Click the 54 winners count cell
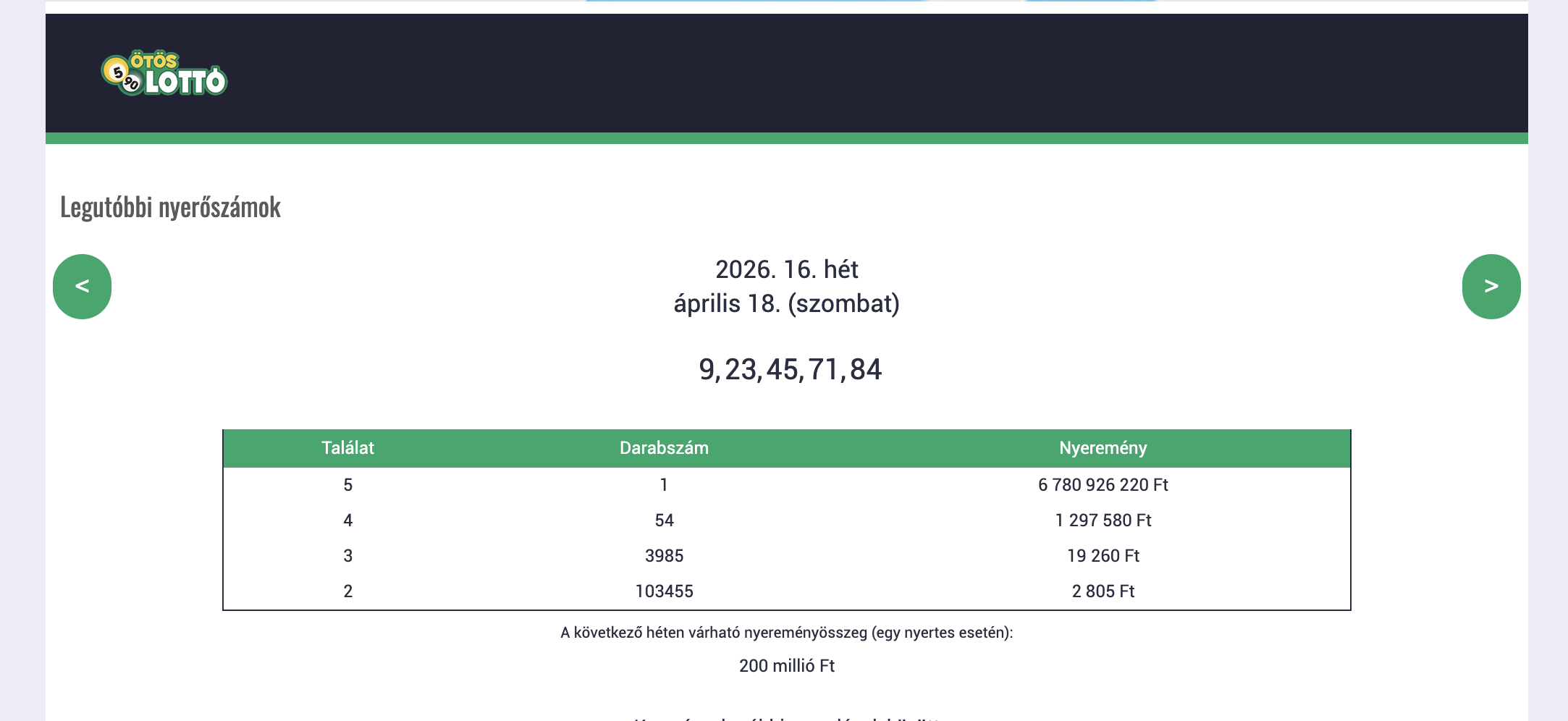The width and height of the screenshot is (1568, 721). click(664, 520)
